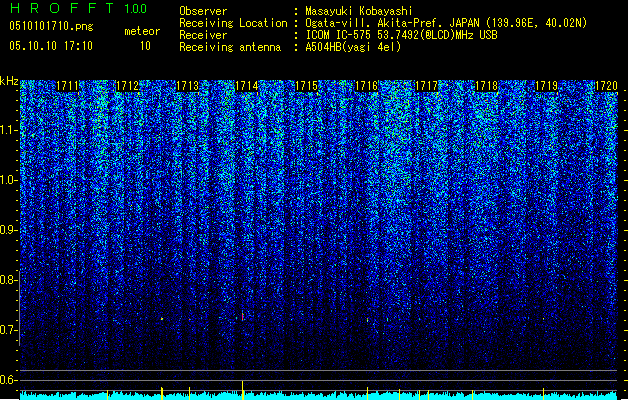Select the 1.0 frequency axis label
Viewport: 629px width, 400px height.
coord(8,180)
